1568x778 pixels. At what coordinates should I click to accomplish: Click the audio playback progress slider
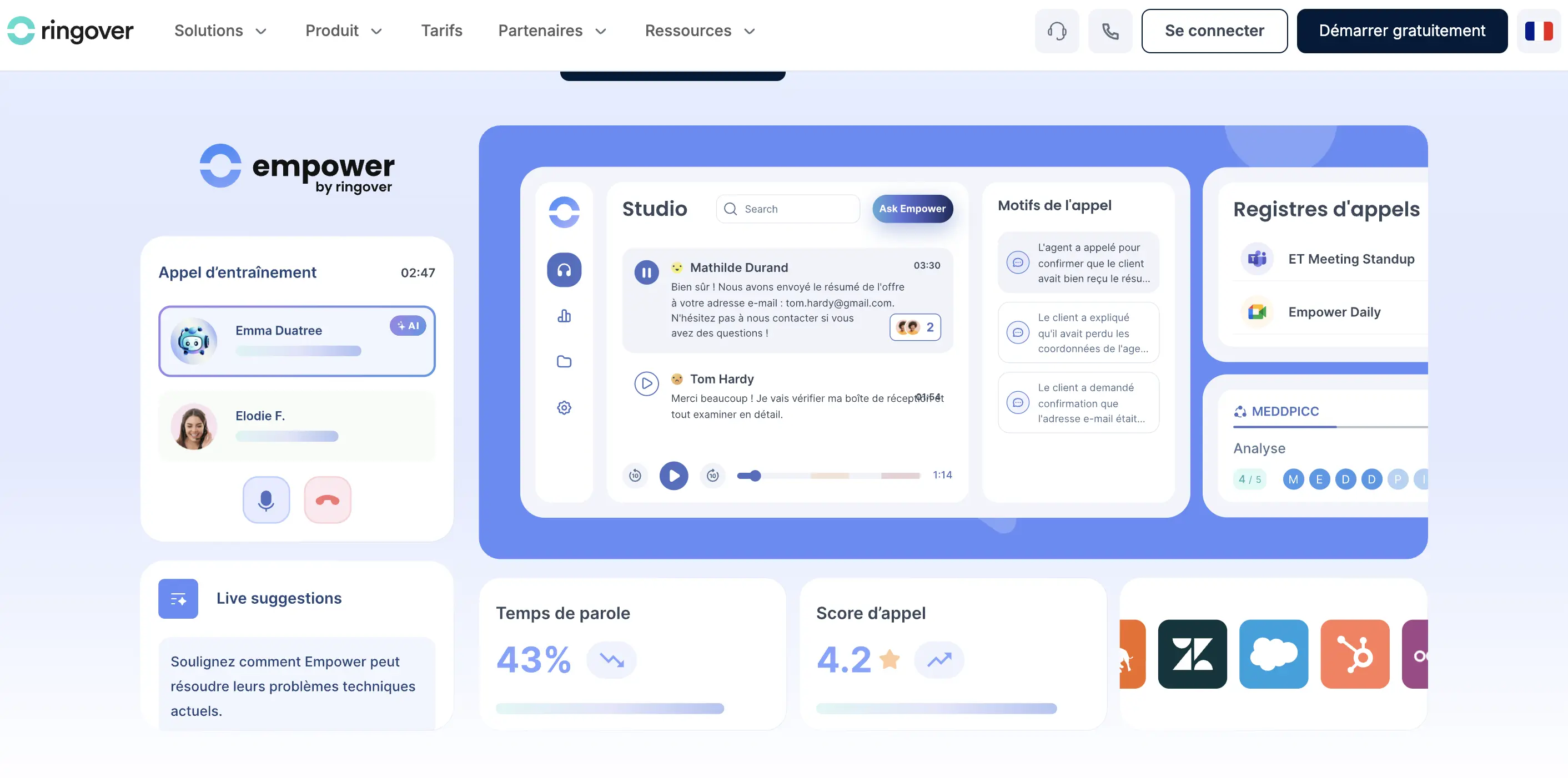(828, 476)
